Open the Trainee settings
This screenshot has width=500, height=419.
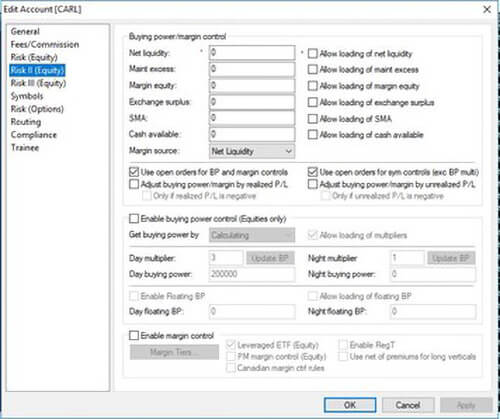25,148
